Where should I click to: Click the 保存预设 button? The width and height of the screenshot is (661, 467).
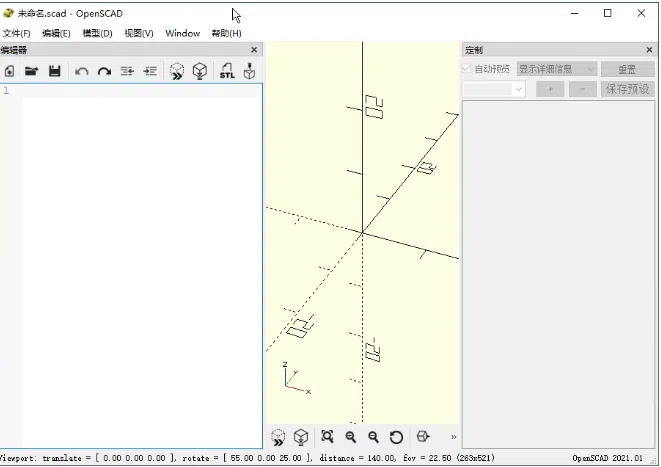tap(627, 89)
